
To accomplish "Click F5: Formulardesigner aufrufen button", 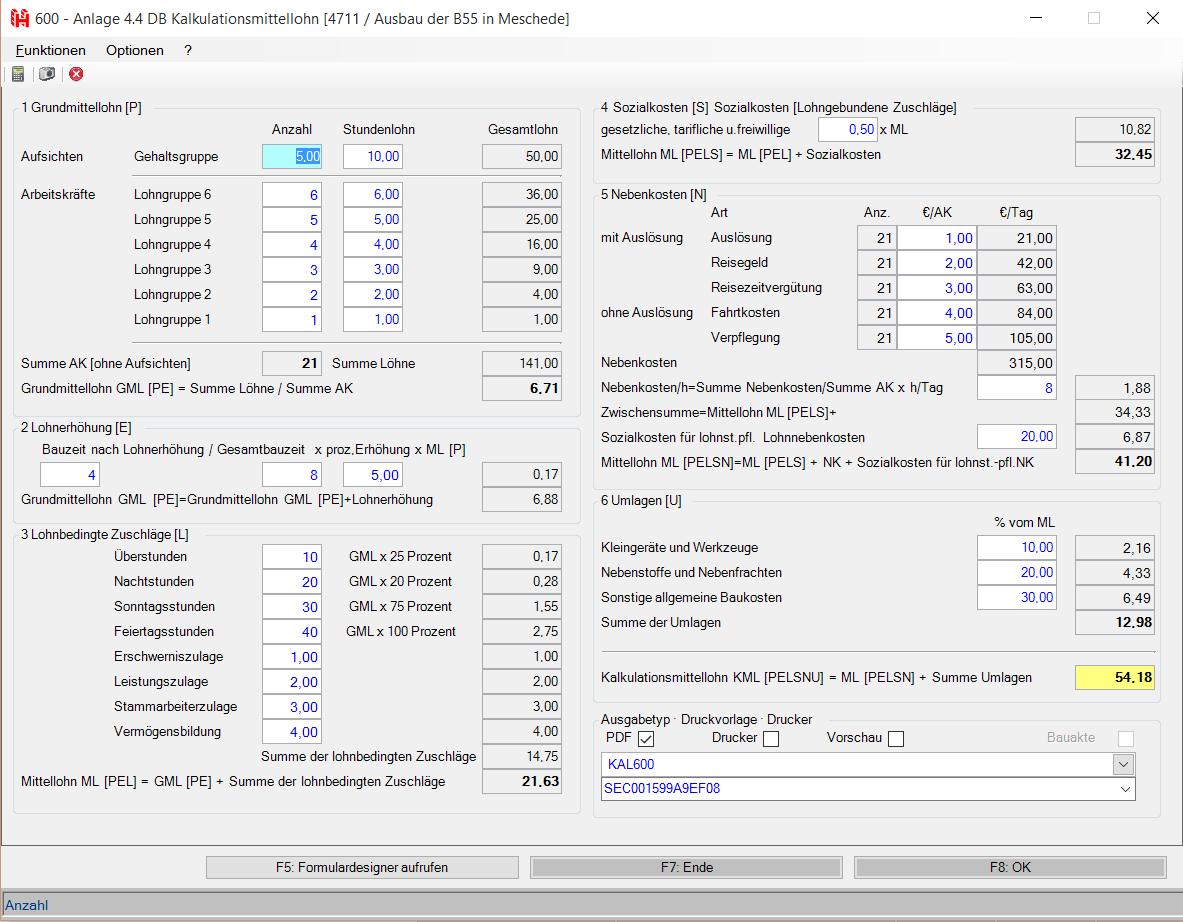I will tap(362, 867).
